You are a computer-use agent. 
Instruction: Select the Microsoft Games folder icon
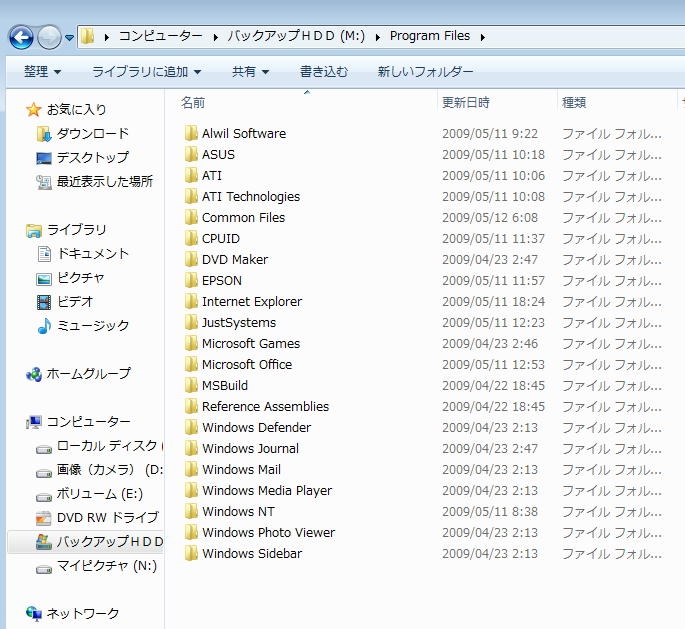coord(191,343)
